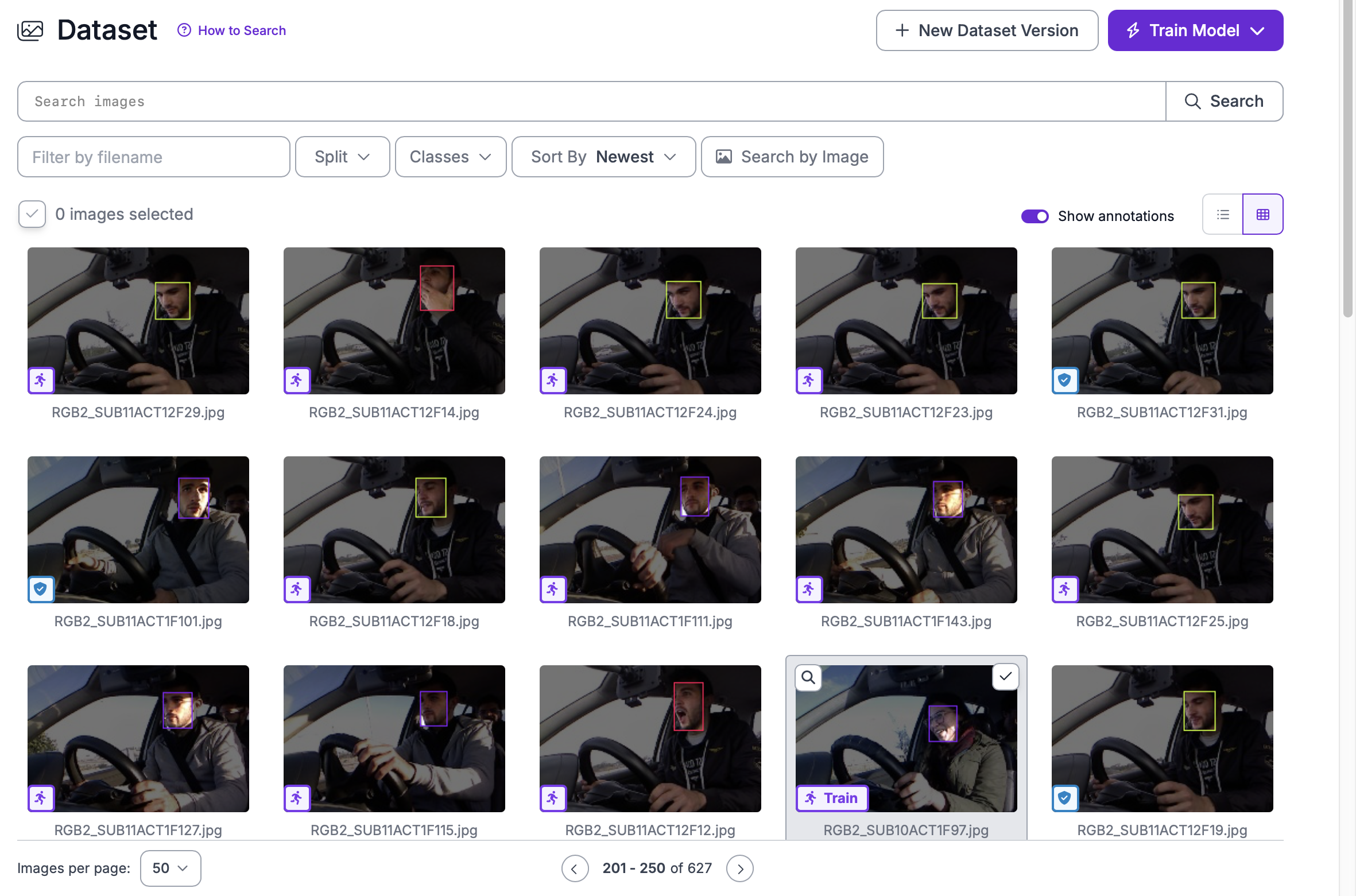The image size is (1356, 896).
Task: Click the Train split badge on RGB2_SUB11ACT12F29
Action: [41, 380]
